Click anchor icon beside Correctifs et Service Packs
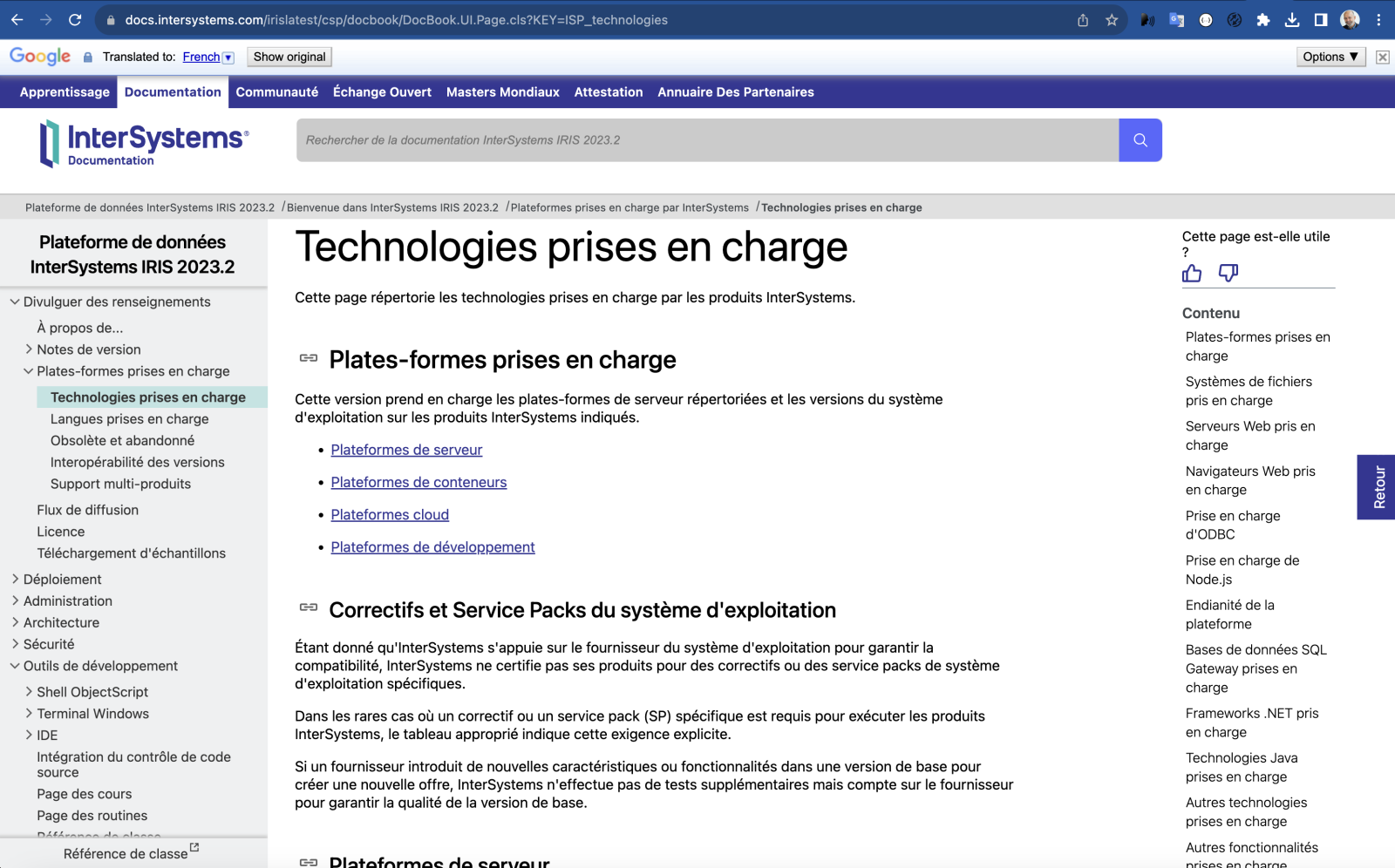 pyautogui.click(x=309, y=607)
